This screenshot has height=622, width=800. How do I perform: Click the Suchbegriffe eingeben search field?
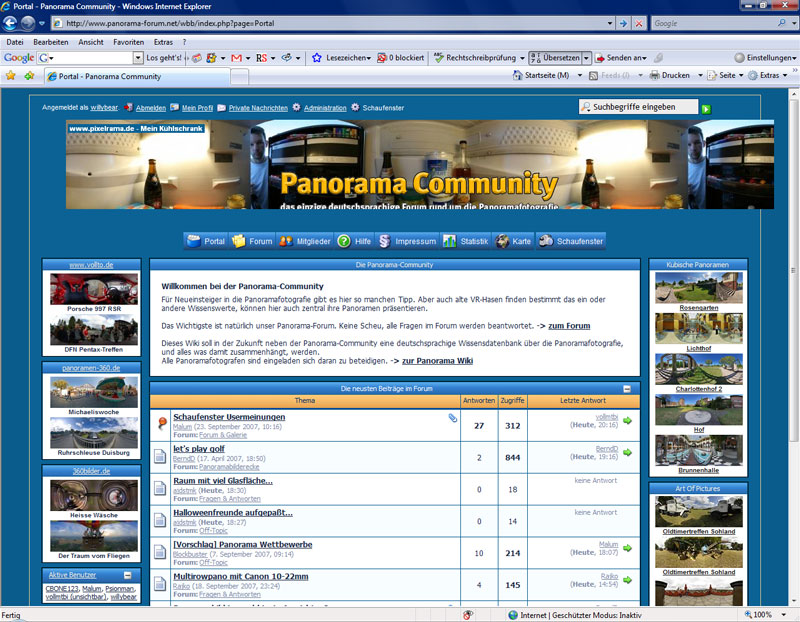tap(638, 107)
